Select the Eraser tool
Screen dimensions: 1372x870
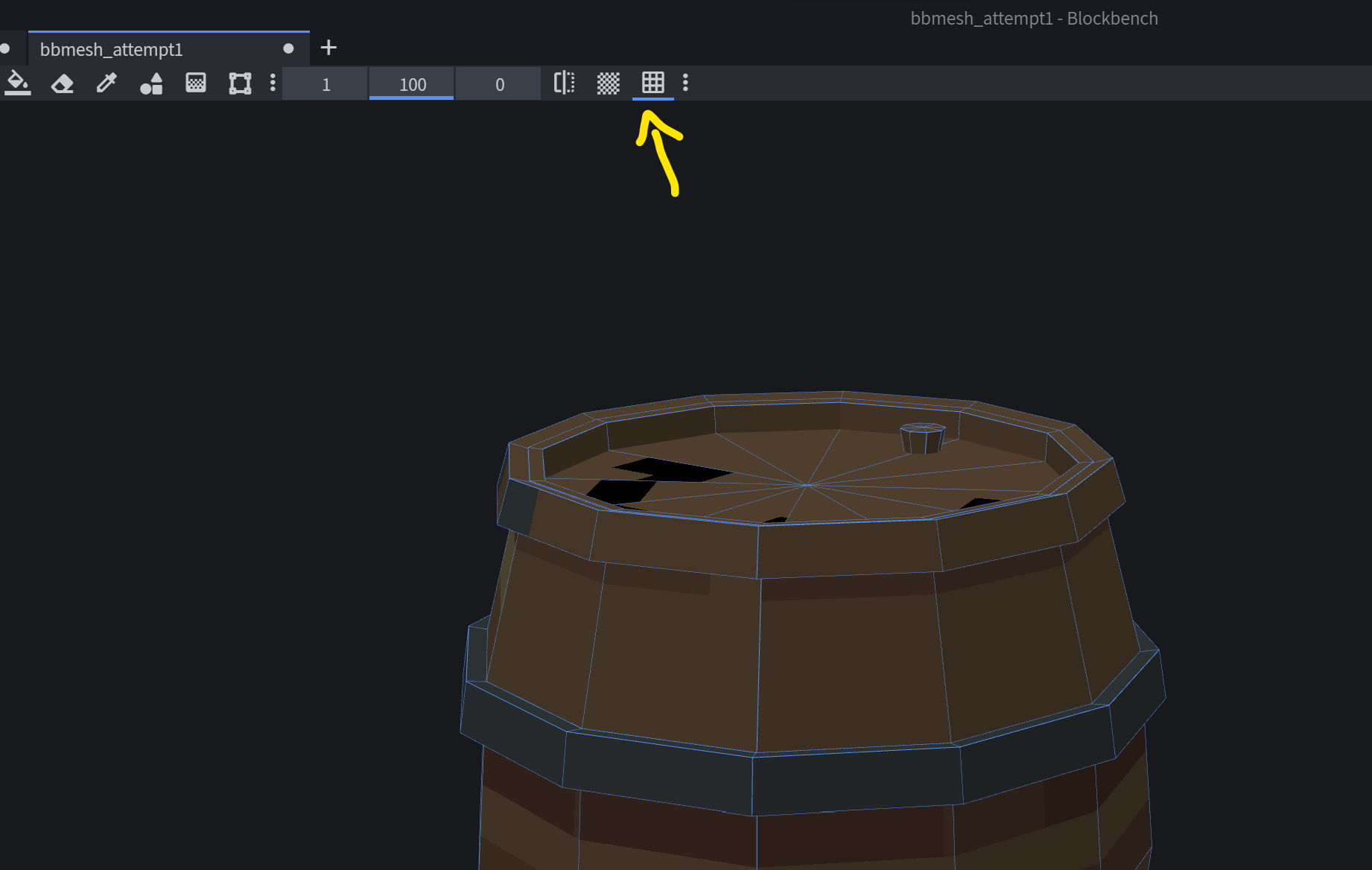click(63, 83)
